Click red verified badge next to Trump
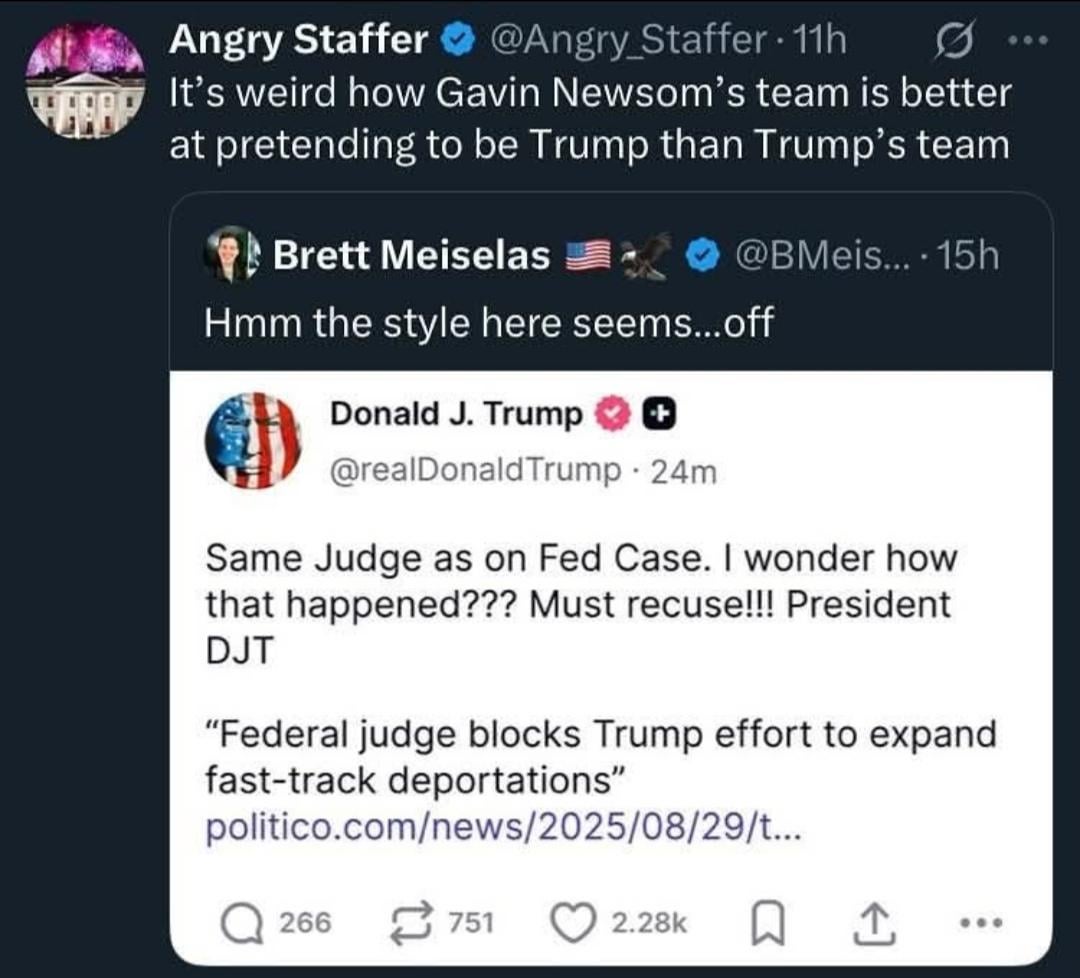 [x=612, y=414]
